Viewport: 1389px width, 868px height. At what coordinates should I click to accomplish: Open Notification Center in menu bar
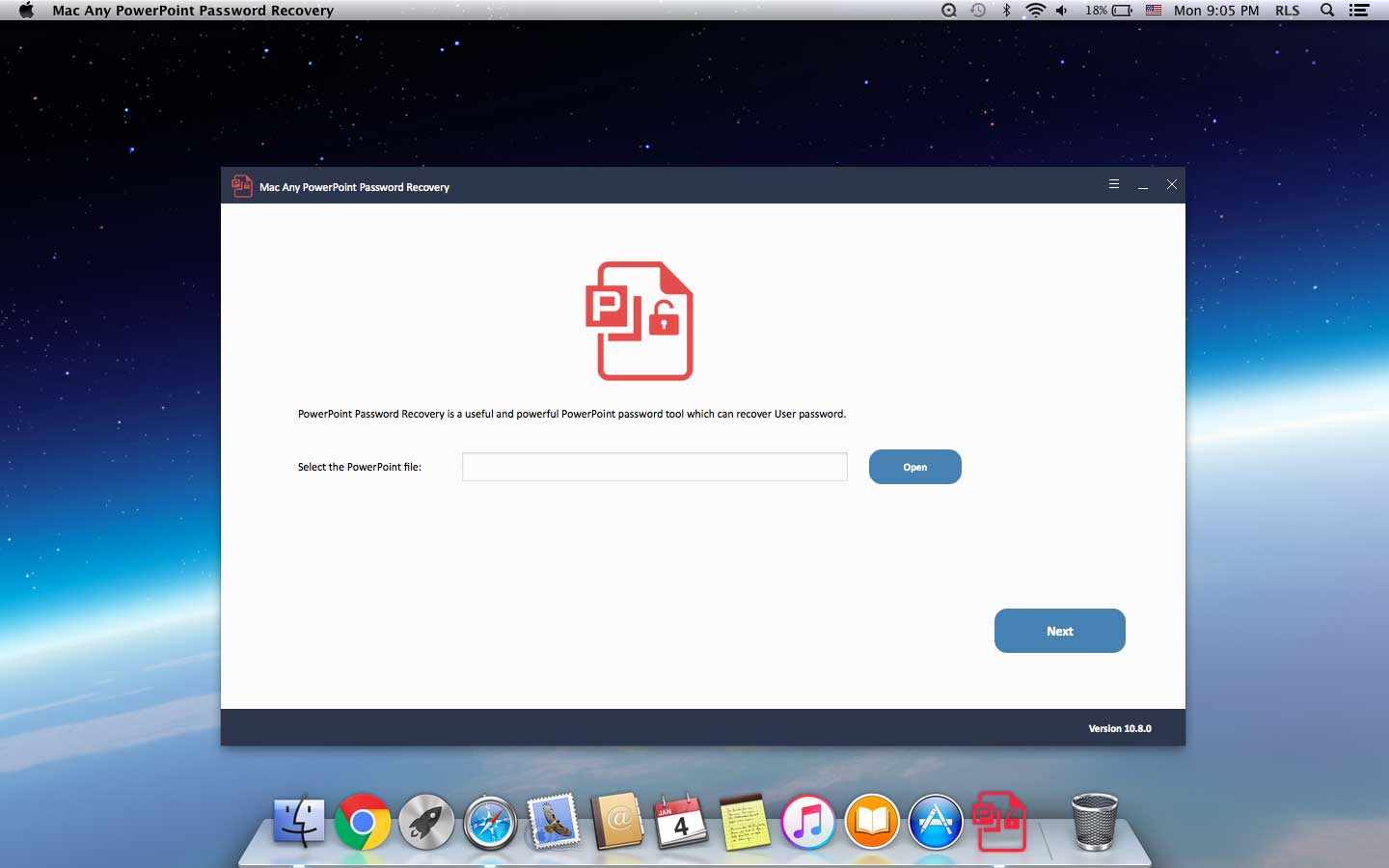pos(1359,11)
